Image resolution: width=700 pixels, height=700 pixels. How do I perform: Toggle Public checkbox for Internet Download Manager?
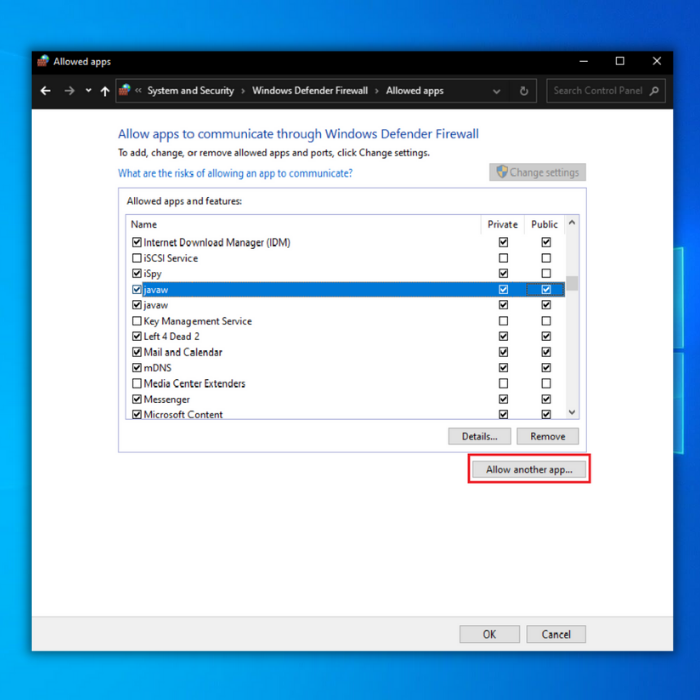click(546, 242)
